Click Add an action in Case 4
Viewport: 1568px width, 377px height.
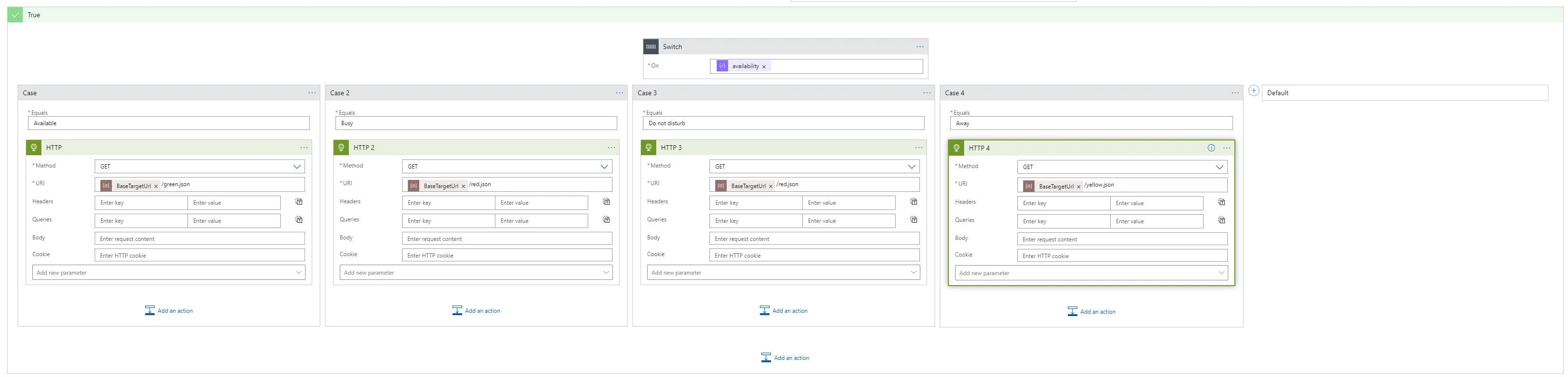tap(1091, 312)
